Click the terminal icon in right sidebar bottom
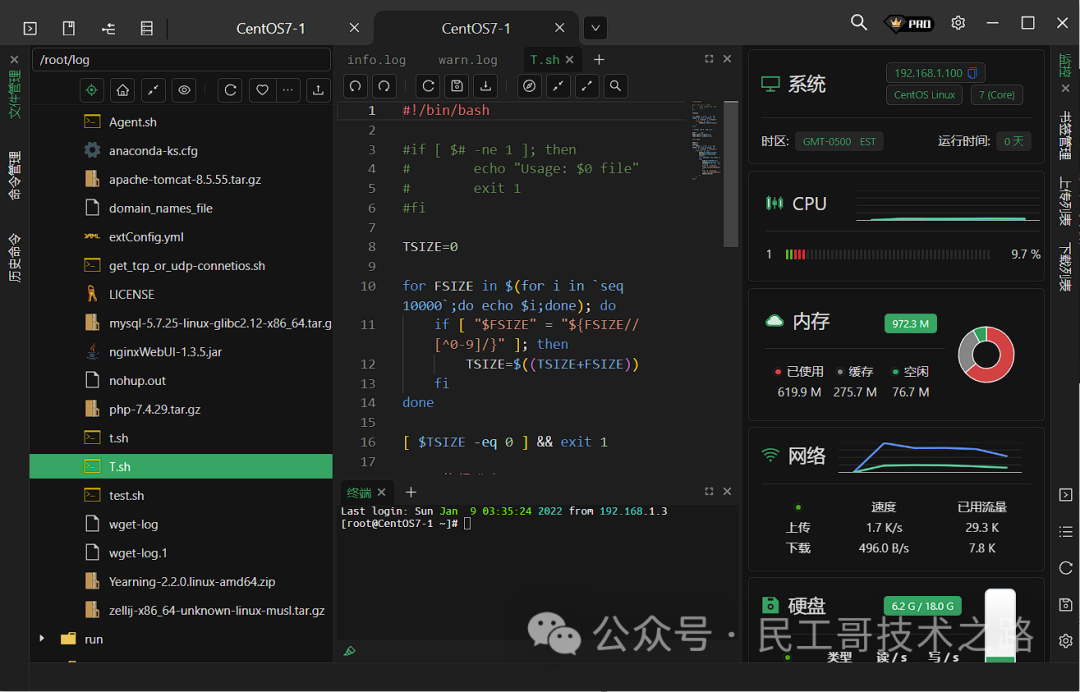Screen dimensions: 1080x692 tap(1066, 495)
